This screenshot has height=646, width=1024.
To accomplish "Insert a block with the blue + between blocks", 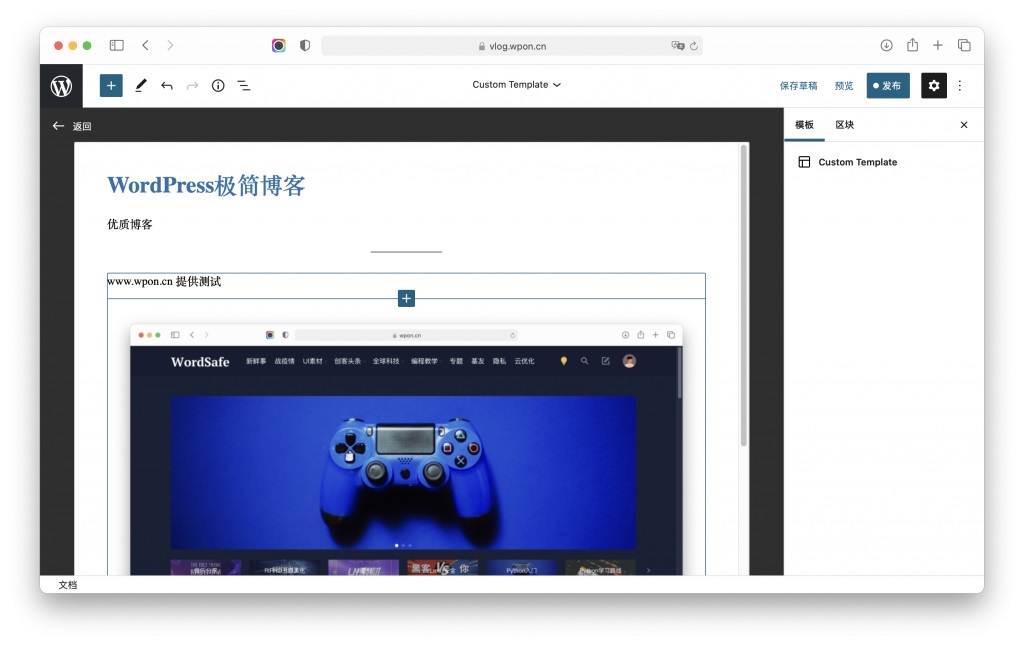I will click(406, 298).
